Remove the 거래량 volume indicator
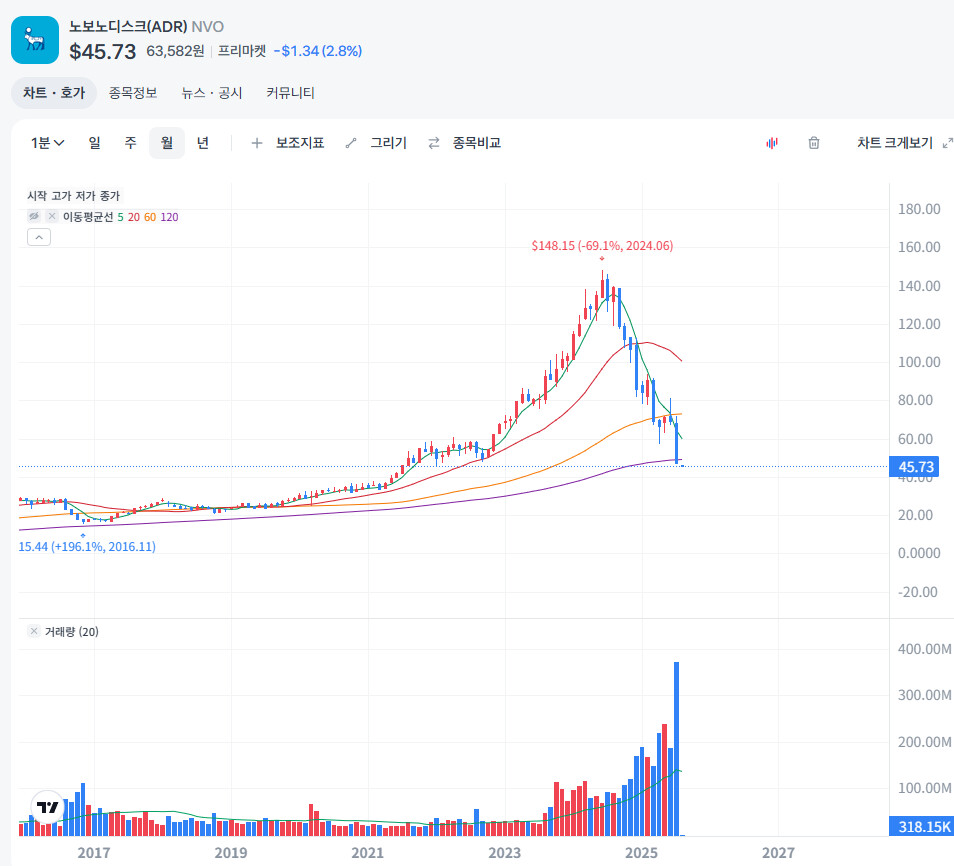The height and width of the screenshot is (866, 954). click(34, 632)
